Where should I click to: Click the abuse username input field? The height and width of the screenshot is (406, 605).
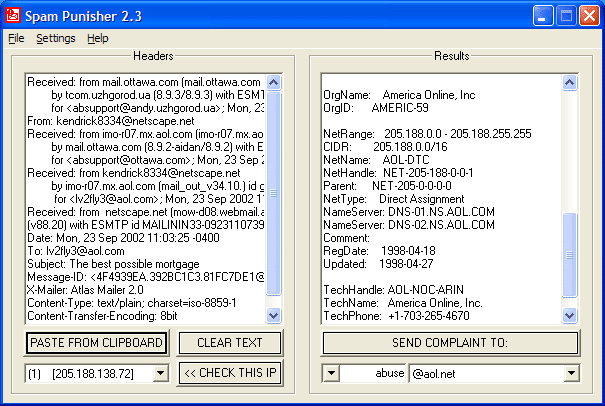373,373
